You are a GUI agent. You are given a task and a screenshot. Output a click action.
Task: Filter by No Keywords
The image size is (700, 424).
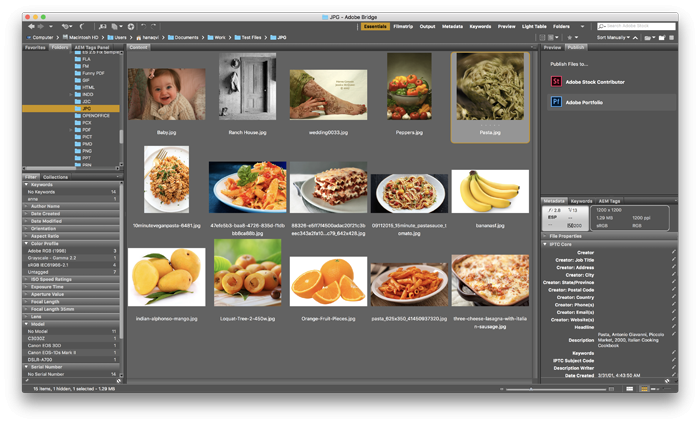click(71, 192)
